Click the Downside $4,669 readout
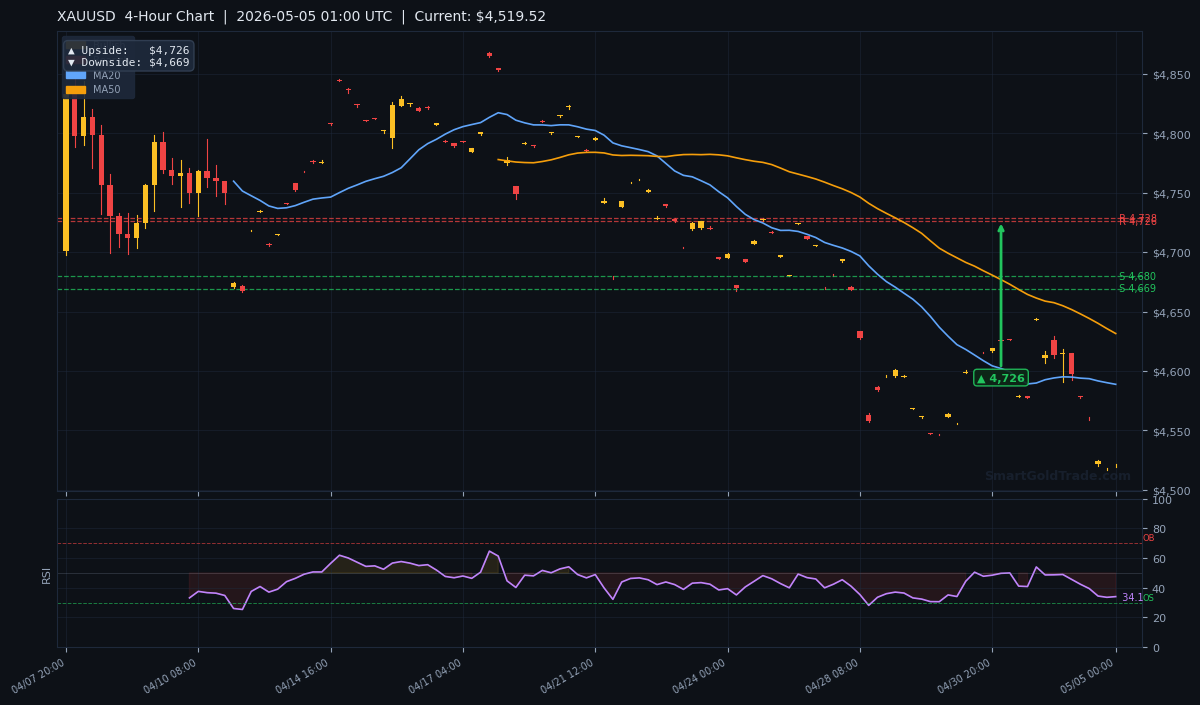 tap(128, 62)
